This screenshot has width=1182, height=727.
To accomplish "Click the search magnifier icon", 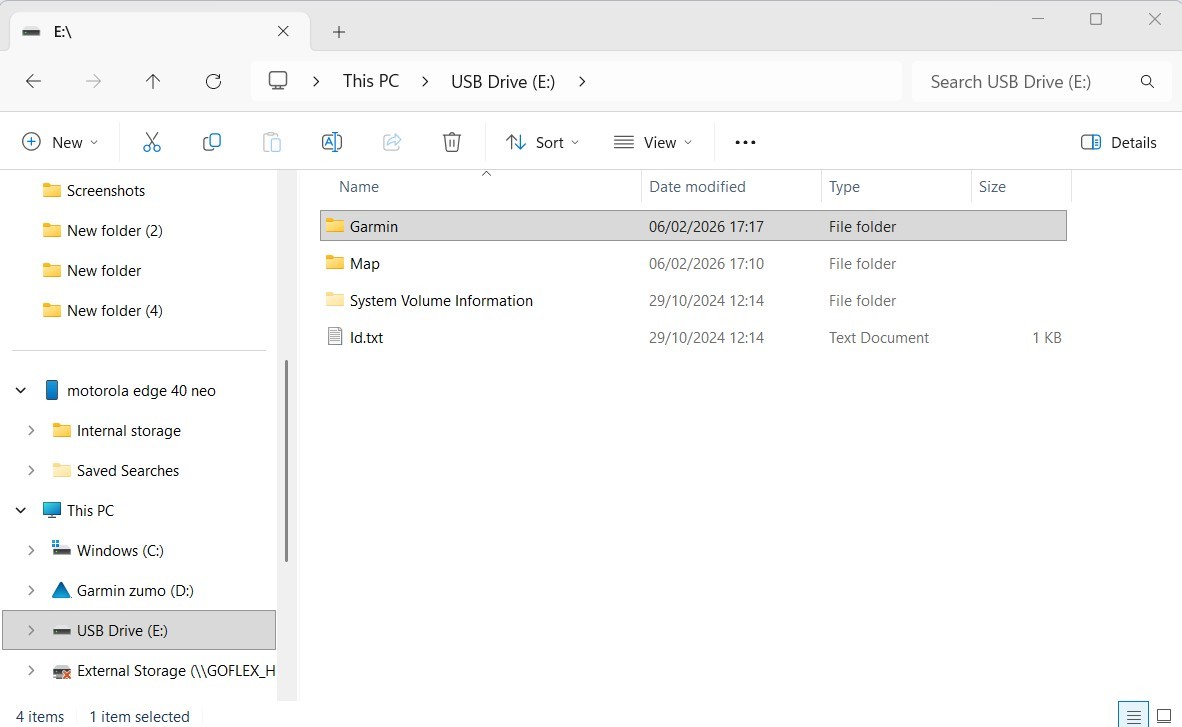I will (1147, 81).
